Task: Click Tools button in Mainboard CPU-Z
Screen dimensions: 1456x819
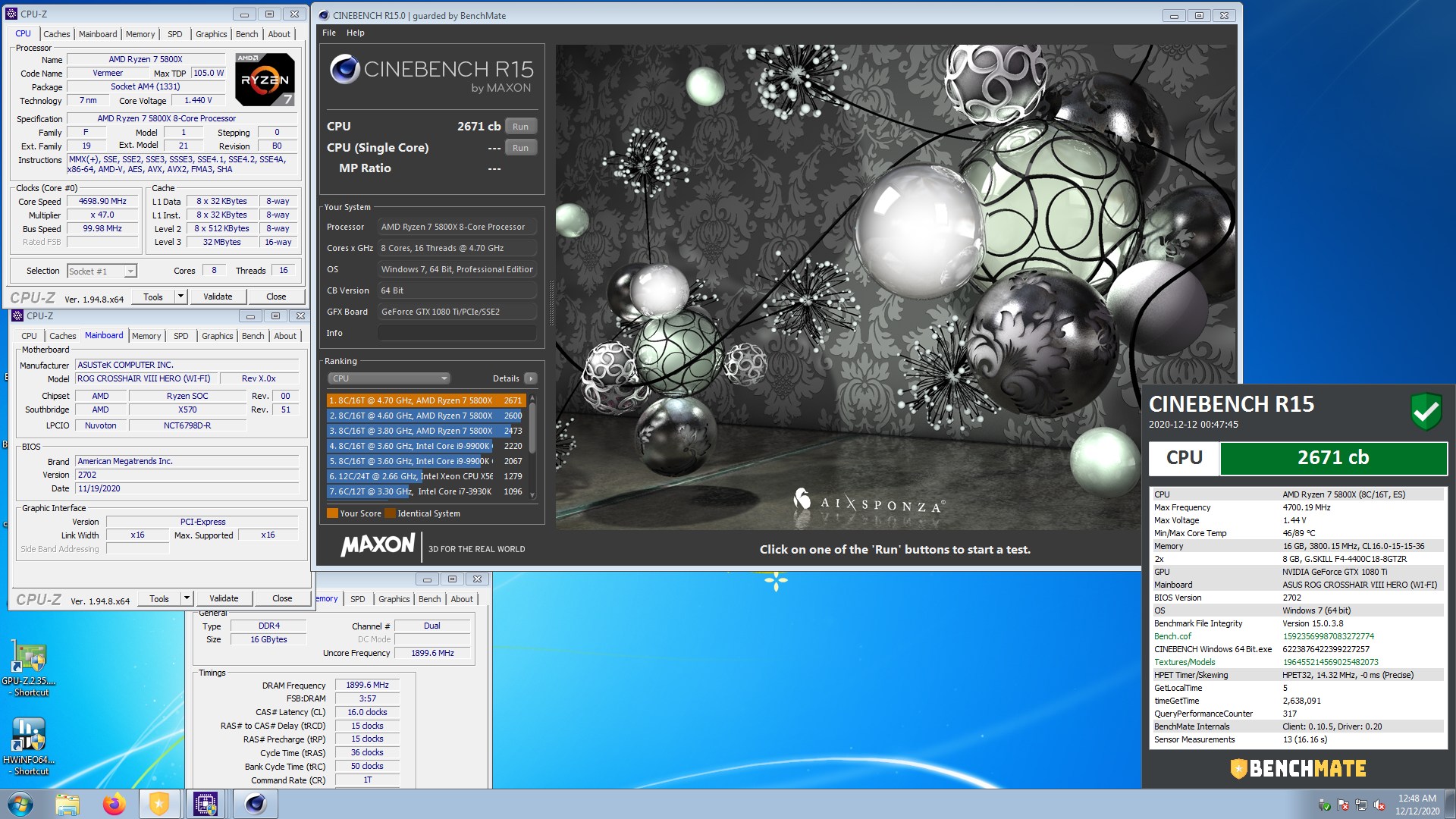Action: (x=159, y=598)
